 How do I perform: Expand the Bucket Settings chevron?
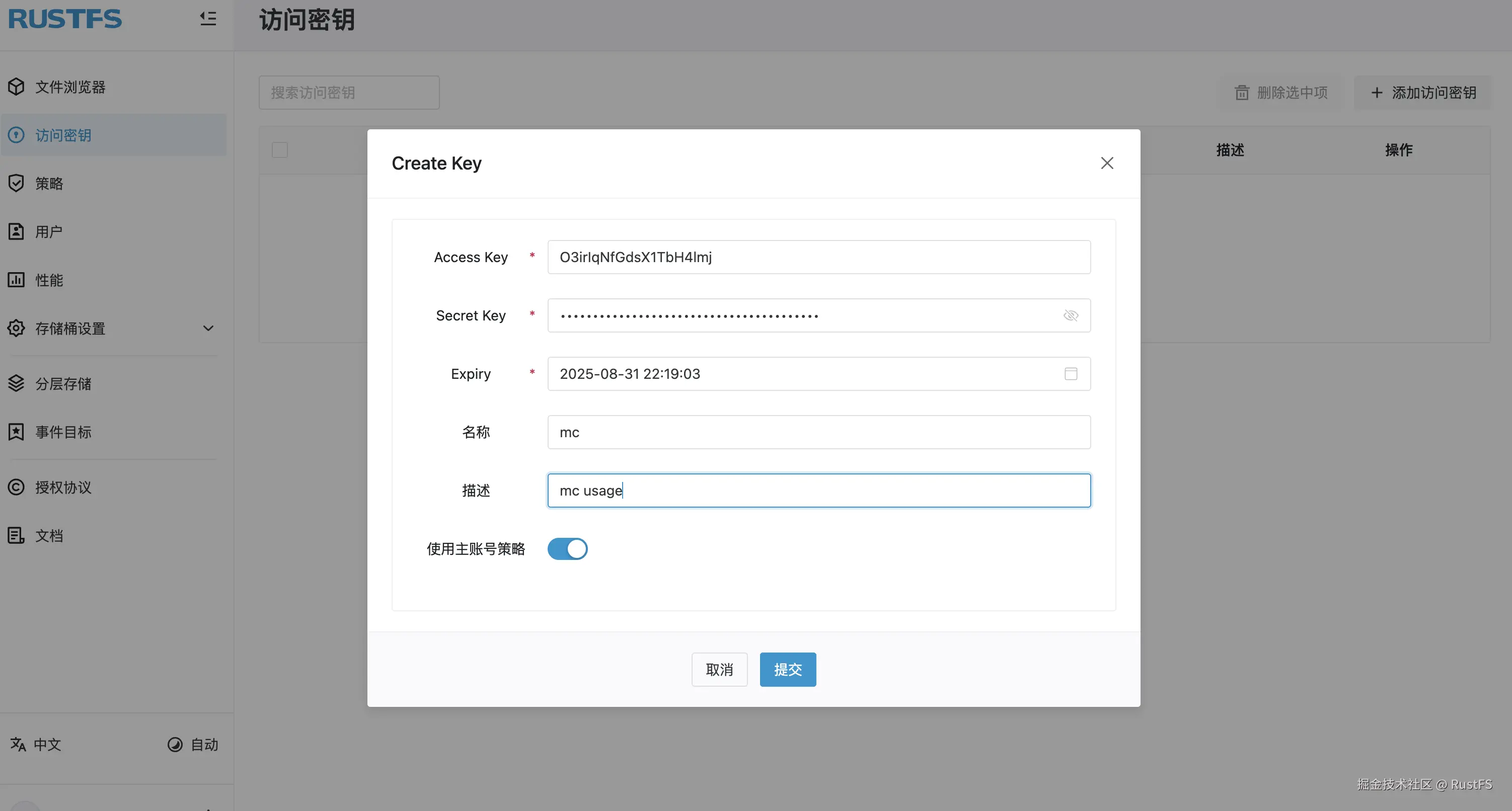[x=208, y=328]
